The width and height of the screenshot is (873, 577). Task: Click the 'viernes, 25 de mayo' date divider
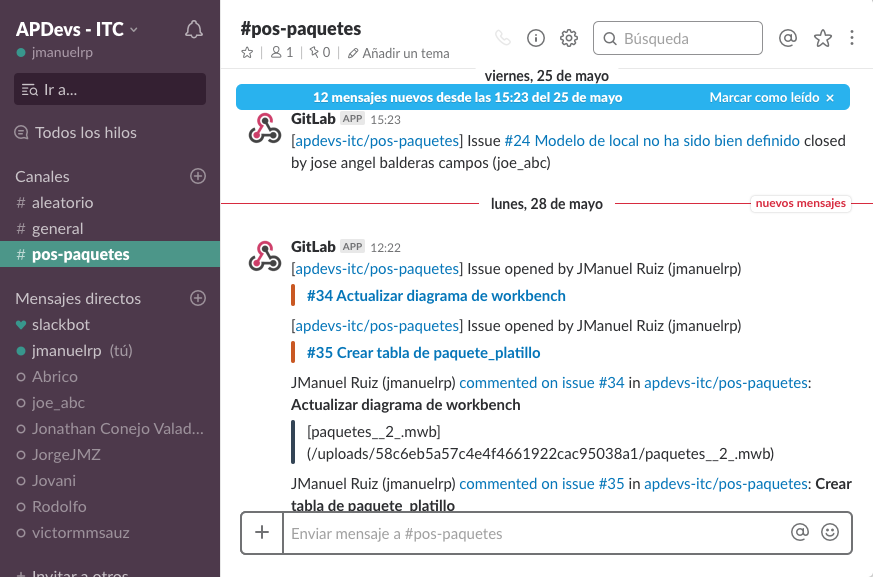[x=546, y=76]
